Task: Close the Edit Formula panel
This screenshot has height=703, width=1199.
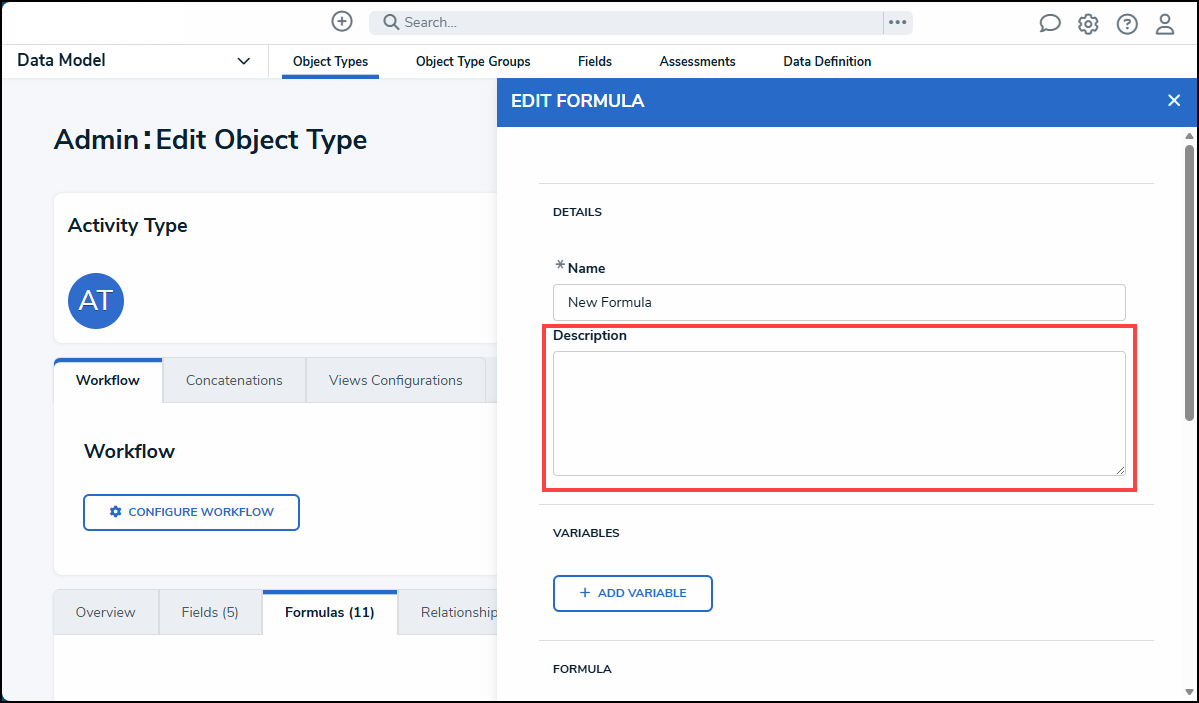Action: (x=1174, y=100)
